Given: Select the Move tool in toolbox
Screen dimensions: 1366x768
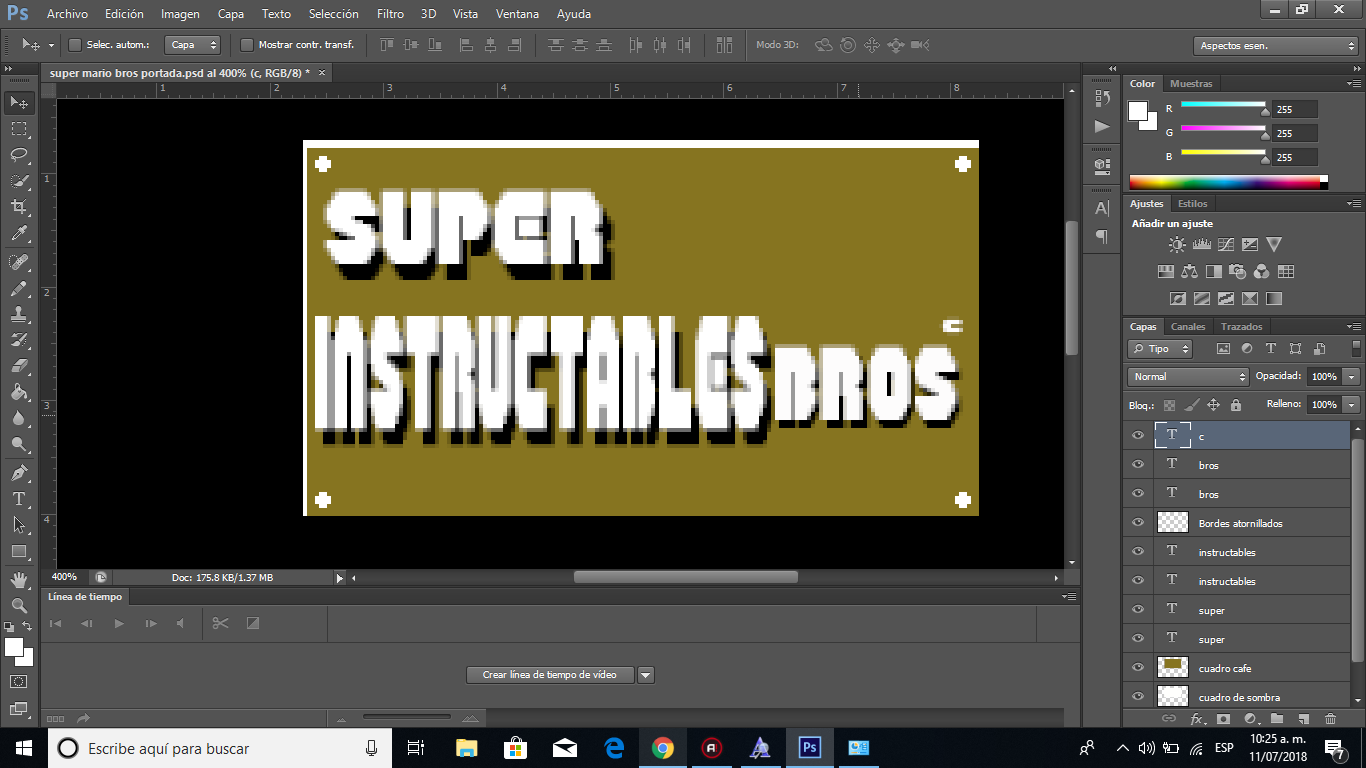Looking at the screenshot, I should (18, 102).
